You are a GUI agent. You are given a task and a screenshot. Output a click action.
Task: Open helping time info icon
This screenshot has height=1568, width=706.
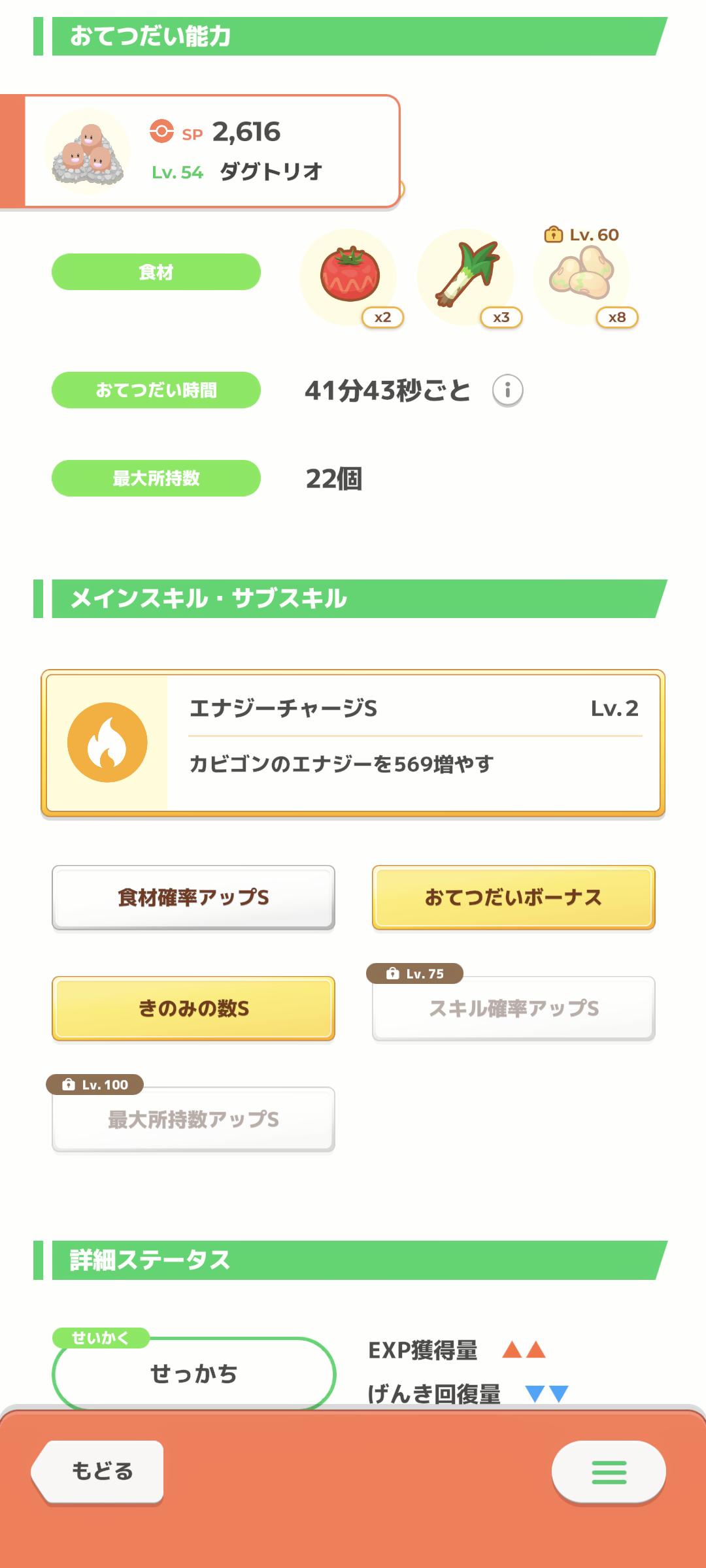(507, 391)
